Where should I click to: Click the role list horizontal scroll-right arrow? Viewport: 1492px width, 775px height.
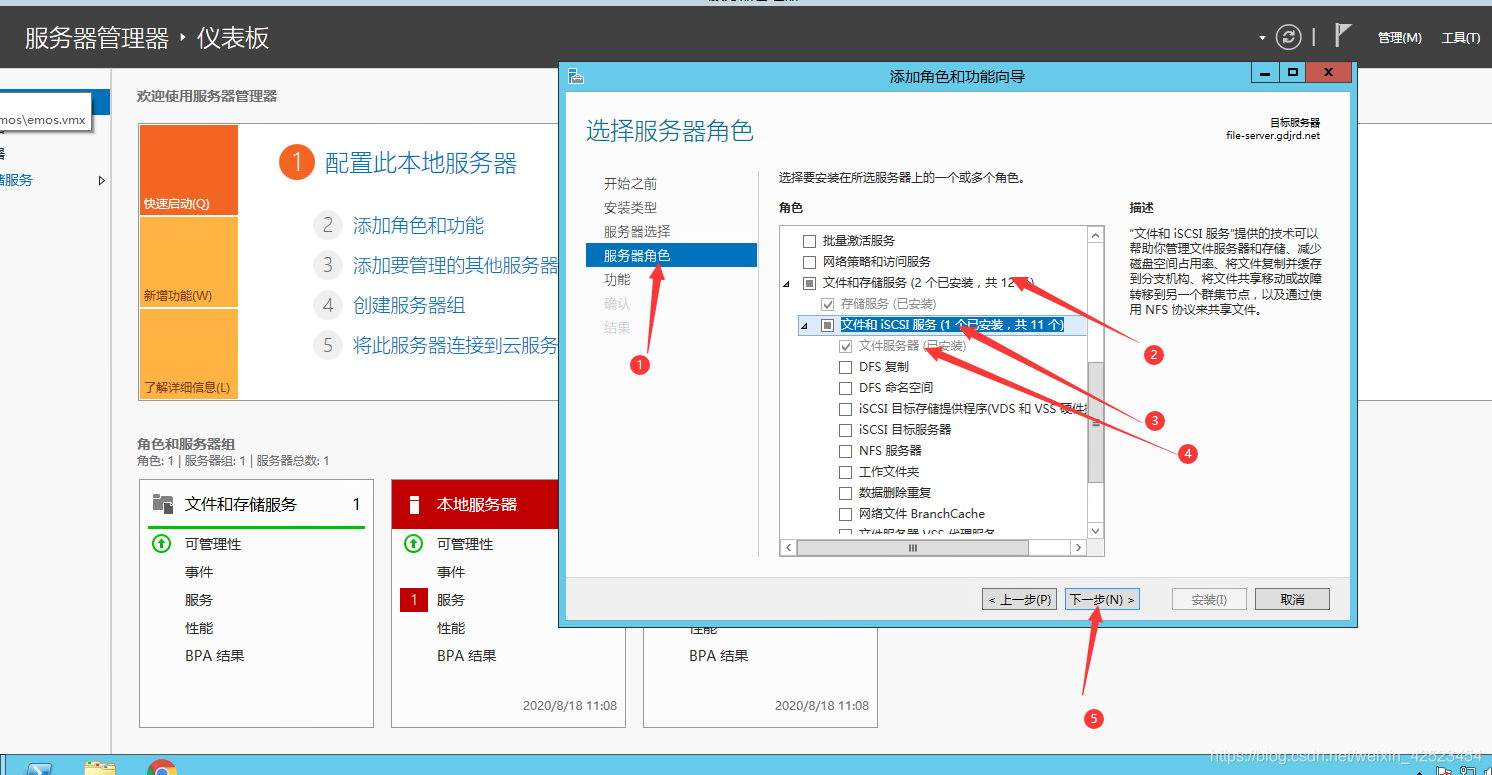1078,548
